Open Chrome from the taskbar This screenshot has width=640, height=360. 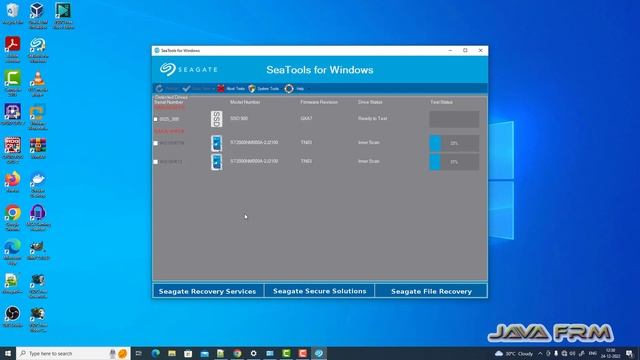(x=237, y=353)
